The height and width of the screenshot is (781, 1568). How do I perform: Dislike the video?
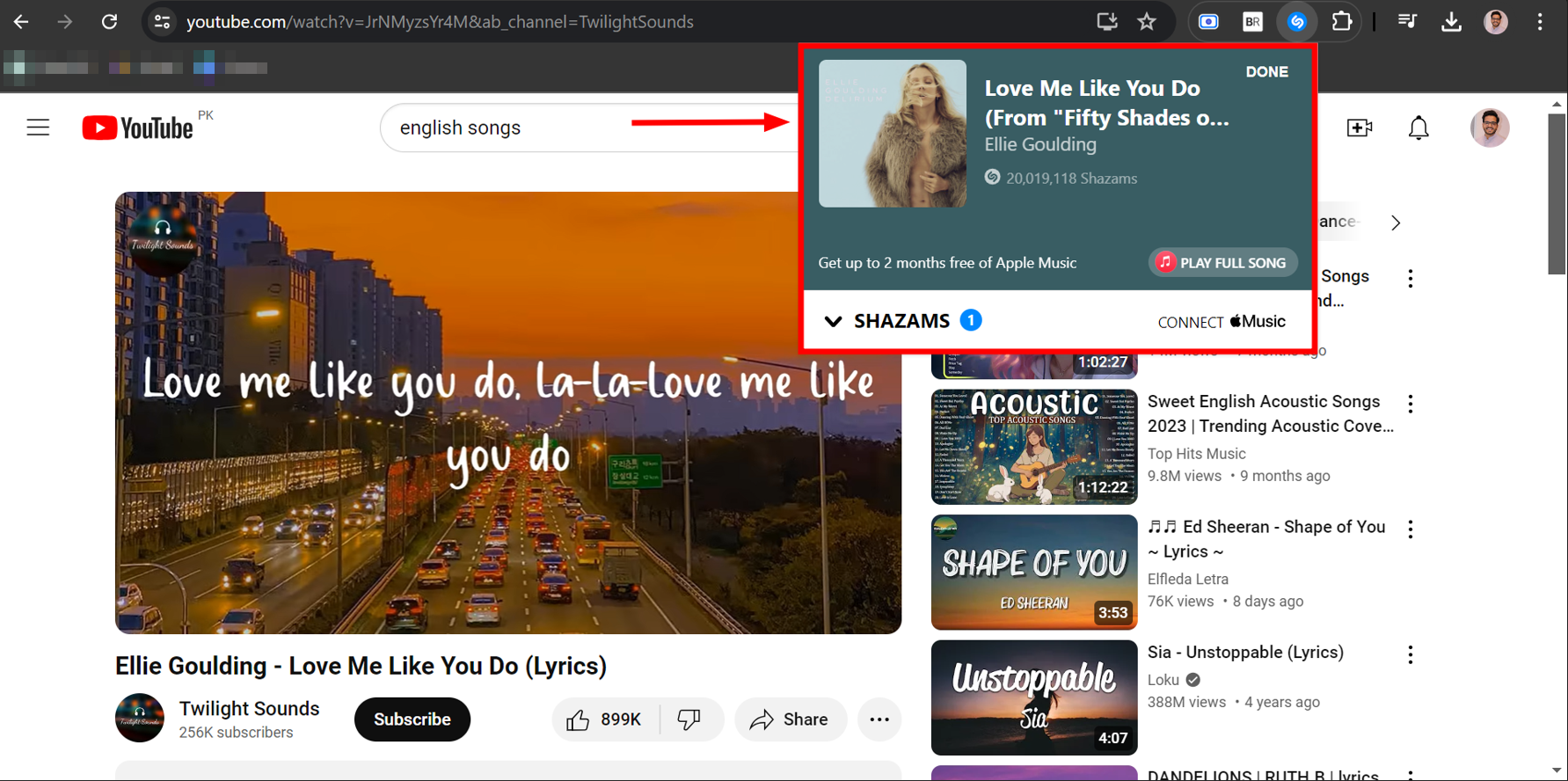point(690,719)
